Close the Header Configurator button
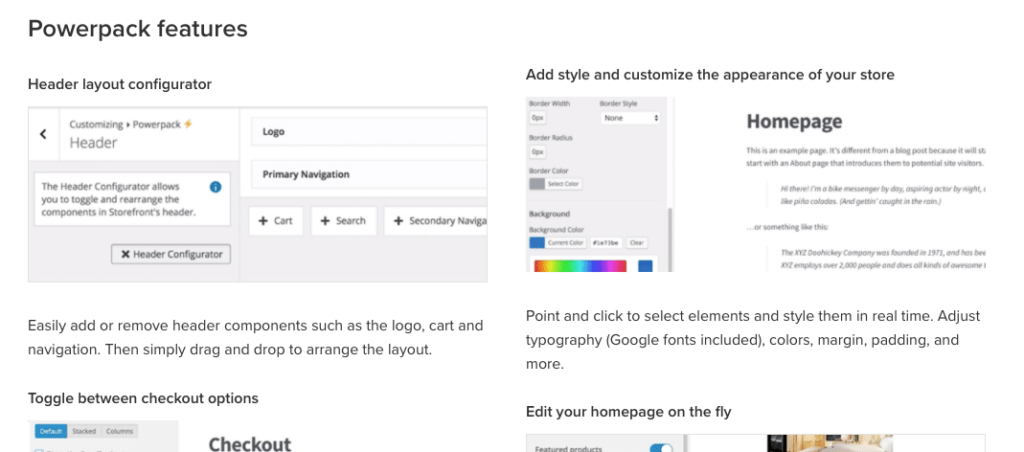Image resolution: width=1024 pixels, height=452 pixels. 171,254
